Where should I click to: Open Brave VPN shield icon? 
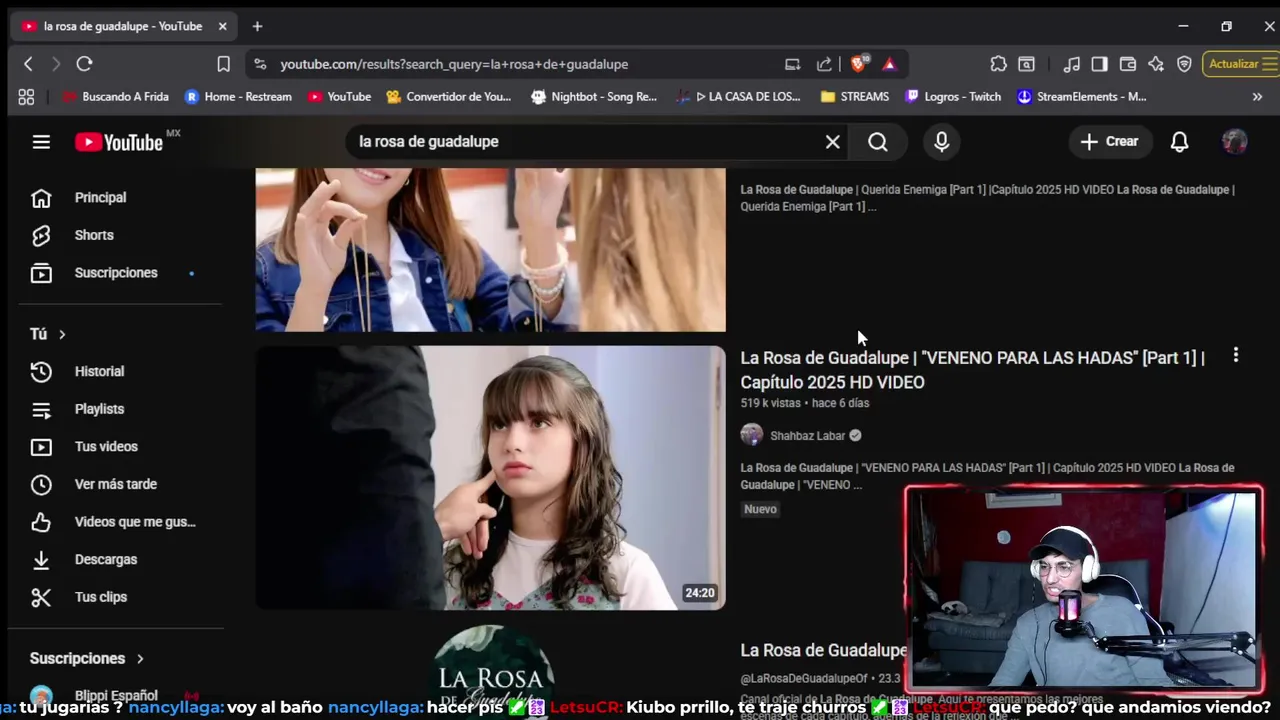pyautogui.click(x=1184, y=64)
